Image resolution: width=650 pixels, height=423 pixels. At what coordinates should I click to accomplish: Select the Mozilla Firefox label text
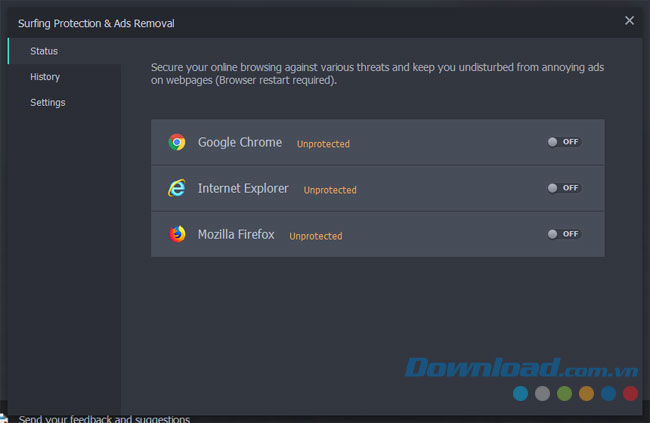point(236,234)
